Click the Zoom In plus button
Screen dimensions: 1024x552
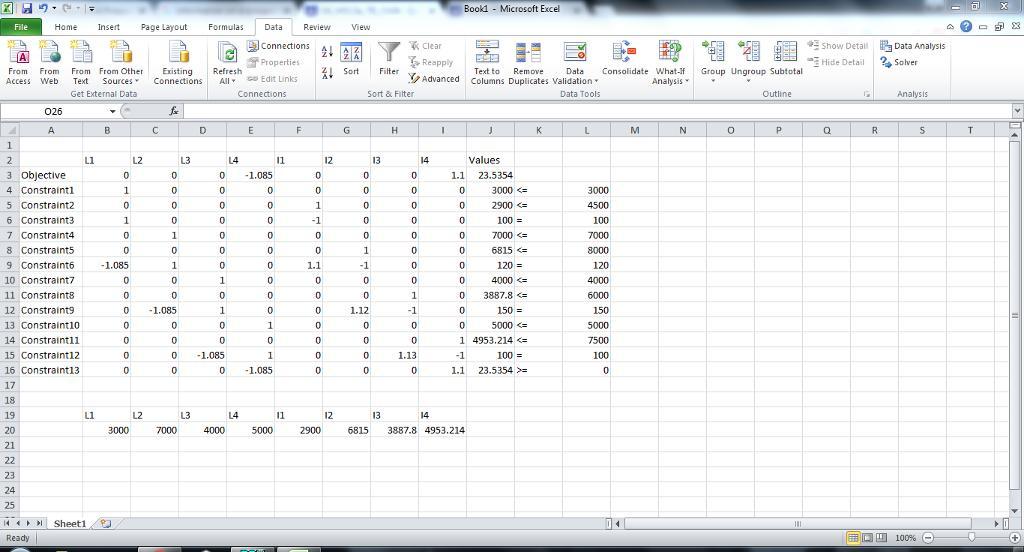pyautogui.click(x=1015, y=538)
